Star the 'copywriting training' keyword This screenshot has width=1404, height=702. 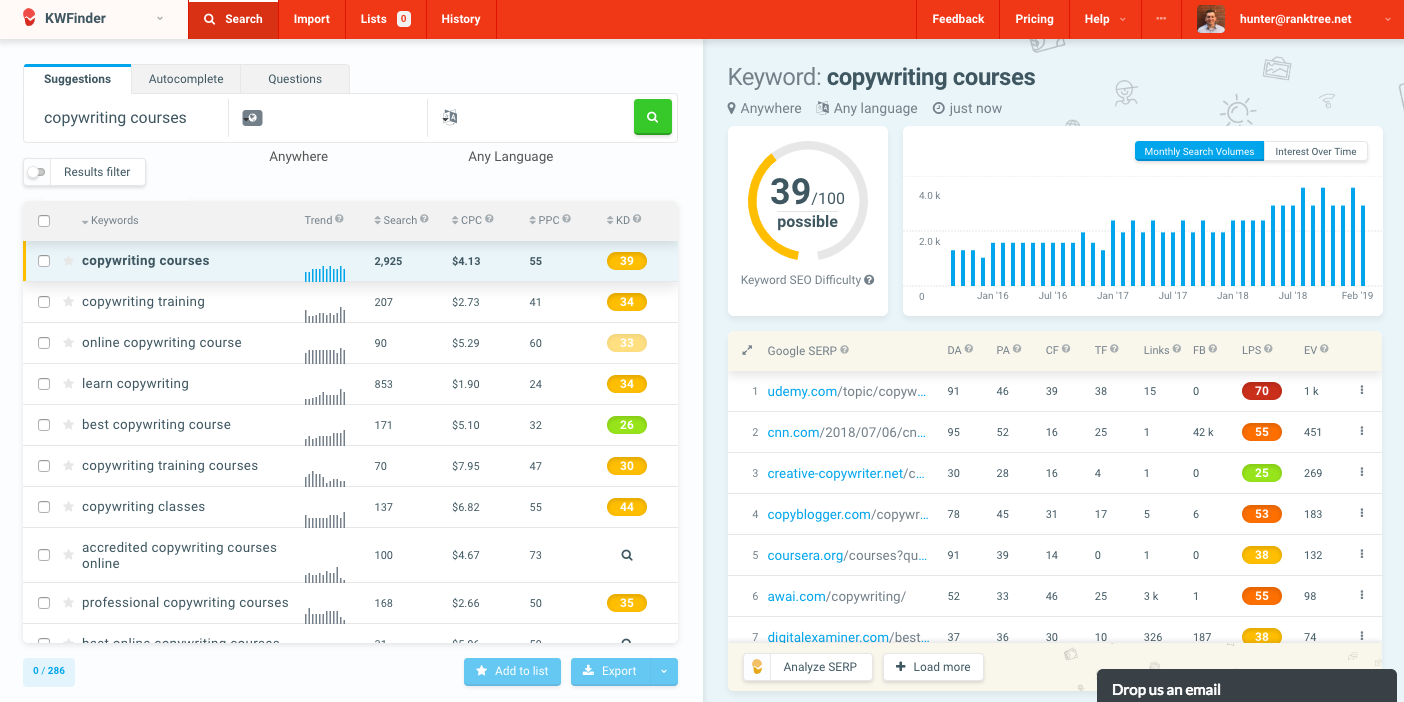(69, 302)
